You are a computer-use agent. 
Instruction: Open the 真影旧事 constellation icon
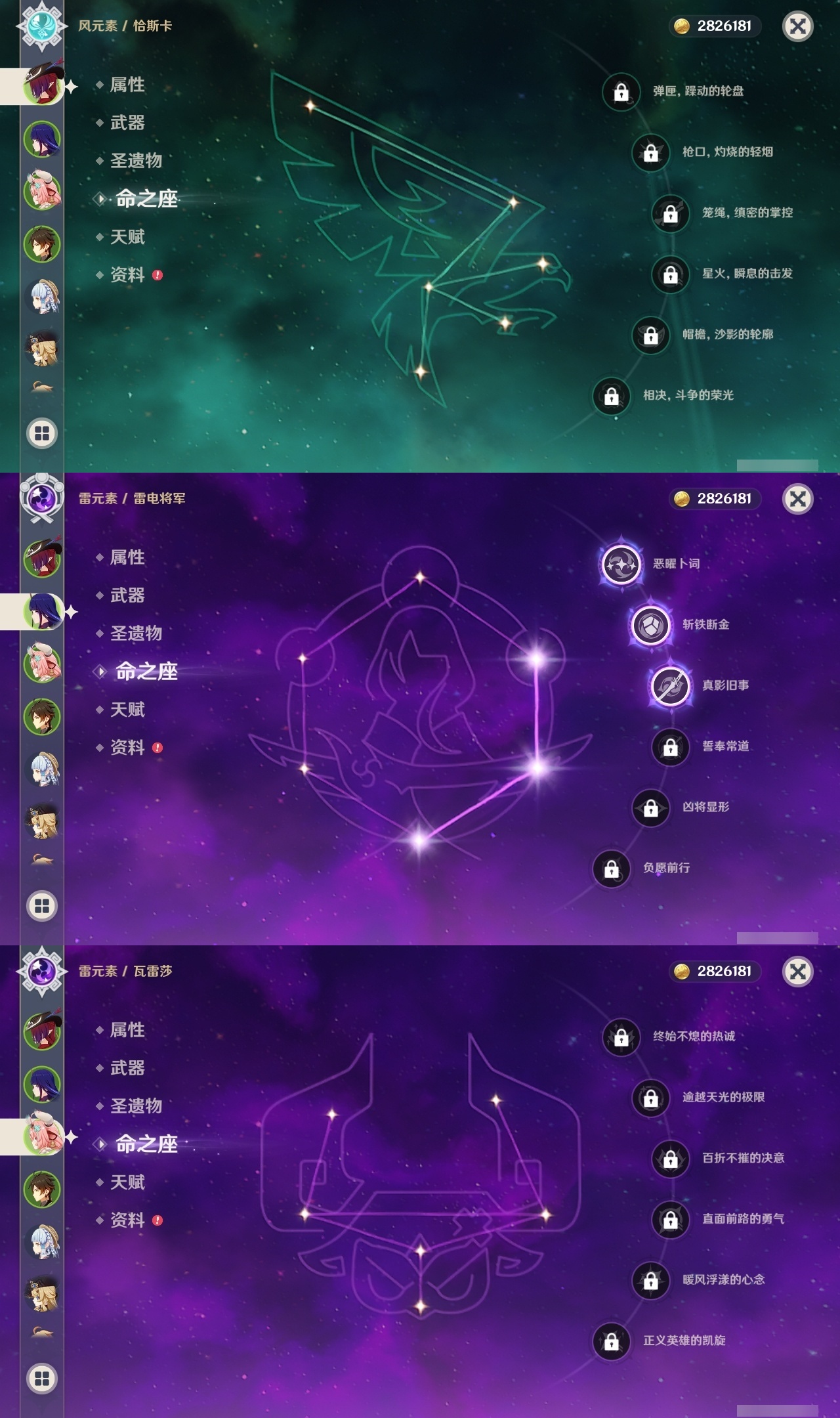click(670, 685)
